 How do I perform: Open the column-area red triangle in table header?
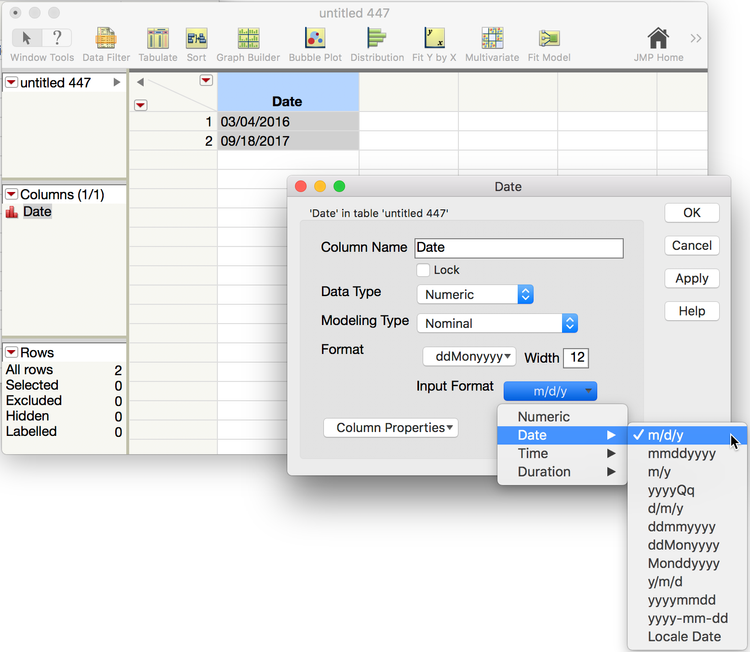click(x=206, y=80)
